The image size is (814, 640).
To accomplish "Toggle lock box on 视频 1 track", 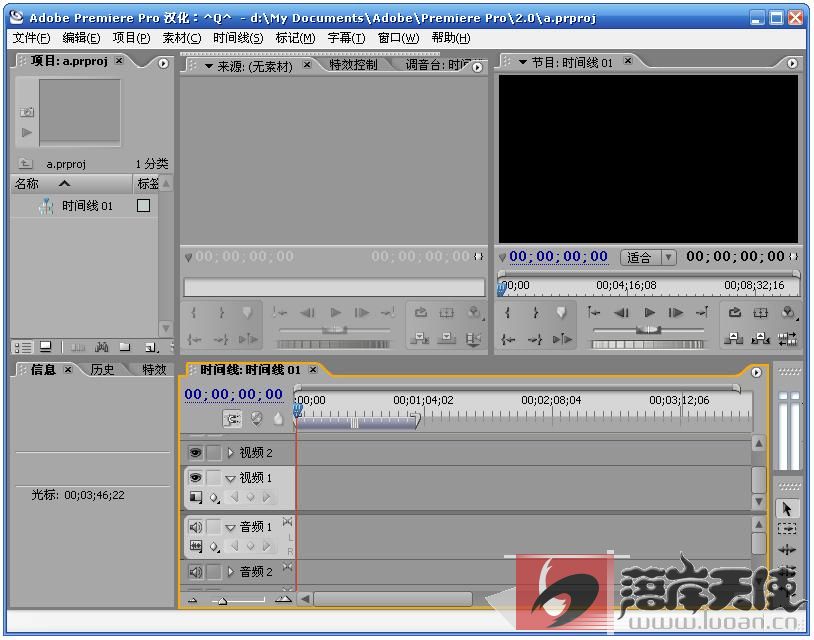I will click(x=213, y=477).
